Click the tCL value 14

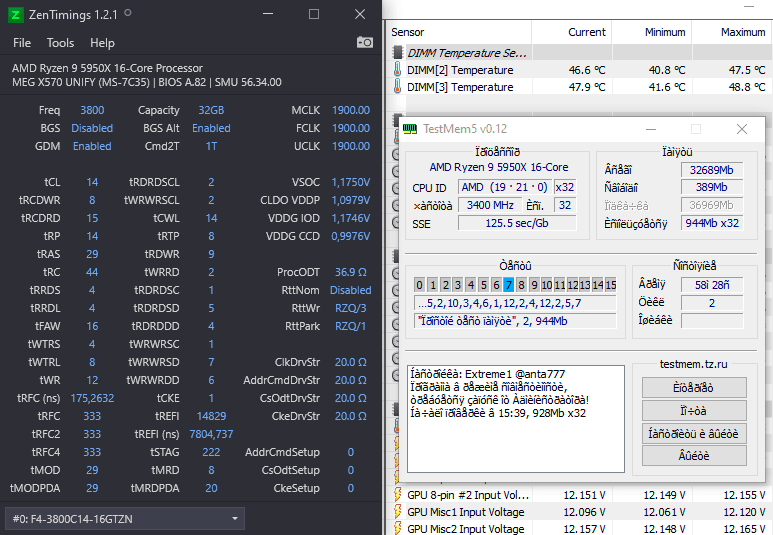pyautogui.click(x=92, y=182)
